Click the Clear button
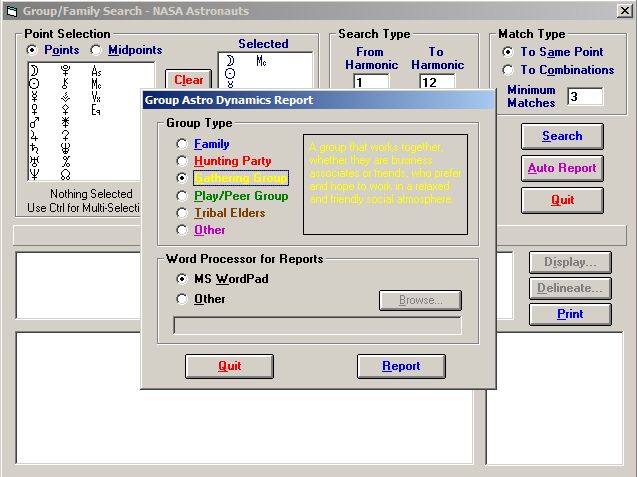Image resolution: width=637 pixels, height=477 pixels. click(189, 80)
